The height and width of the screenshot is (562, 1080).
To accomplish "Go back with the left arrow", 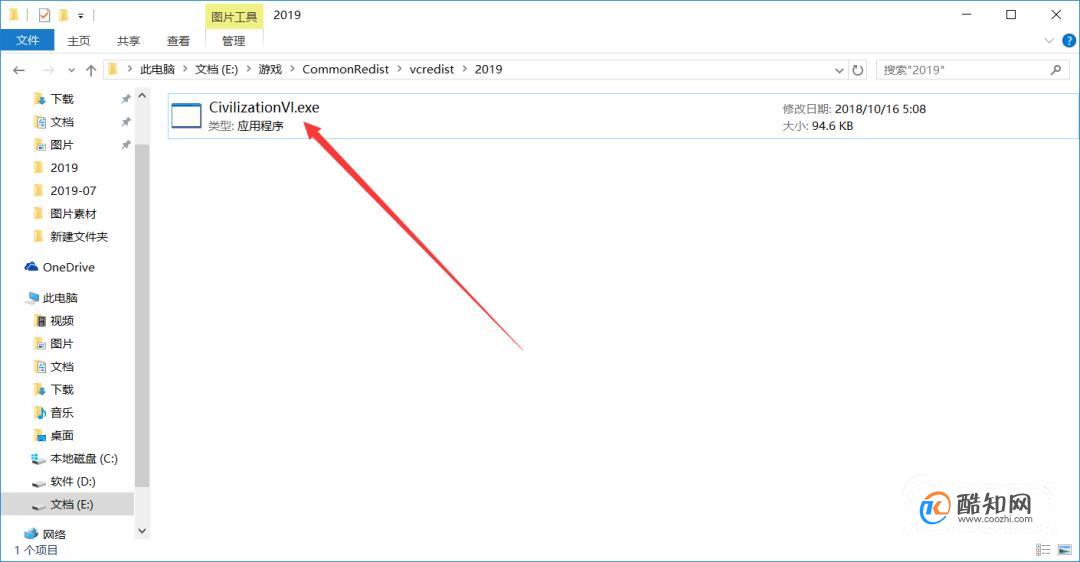I will tap(19, 70).
